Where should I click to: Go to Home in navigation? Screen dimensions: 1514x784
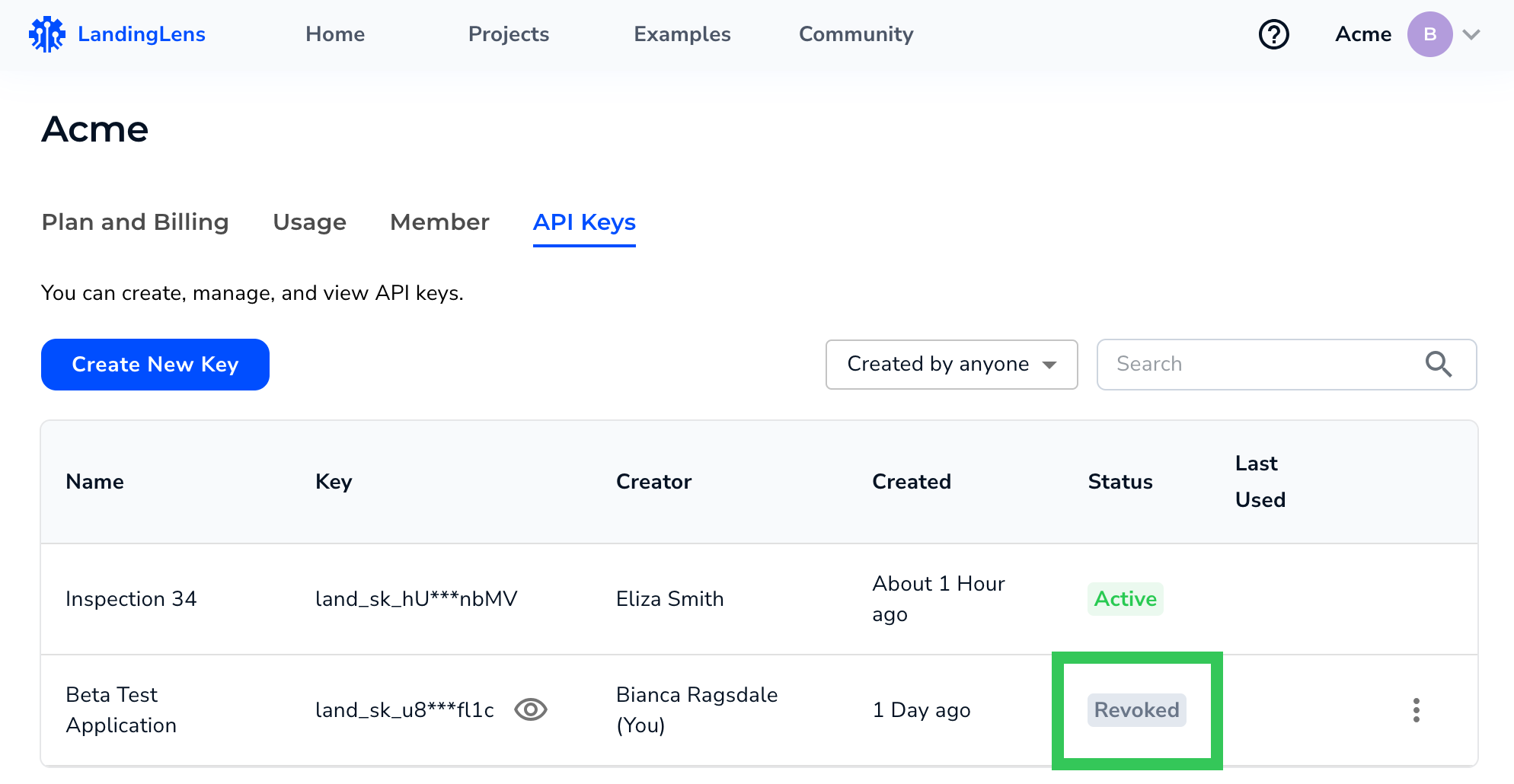click(335, 34)
